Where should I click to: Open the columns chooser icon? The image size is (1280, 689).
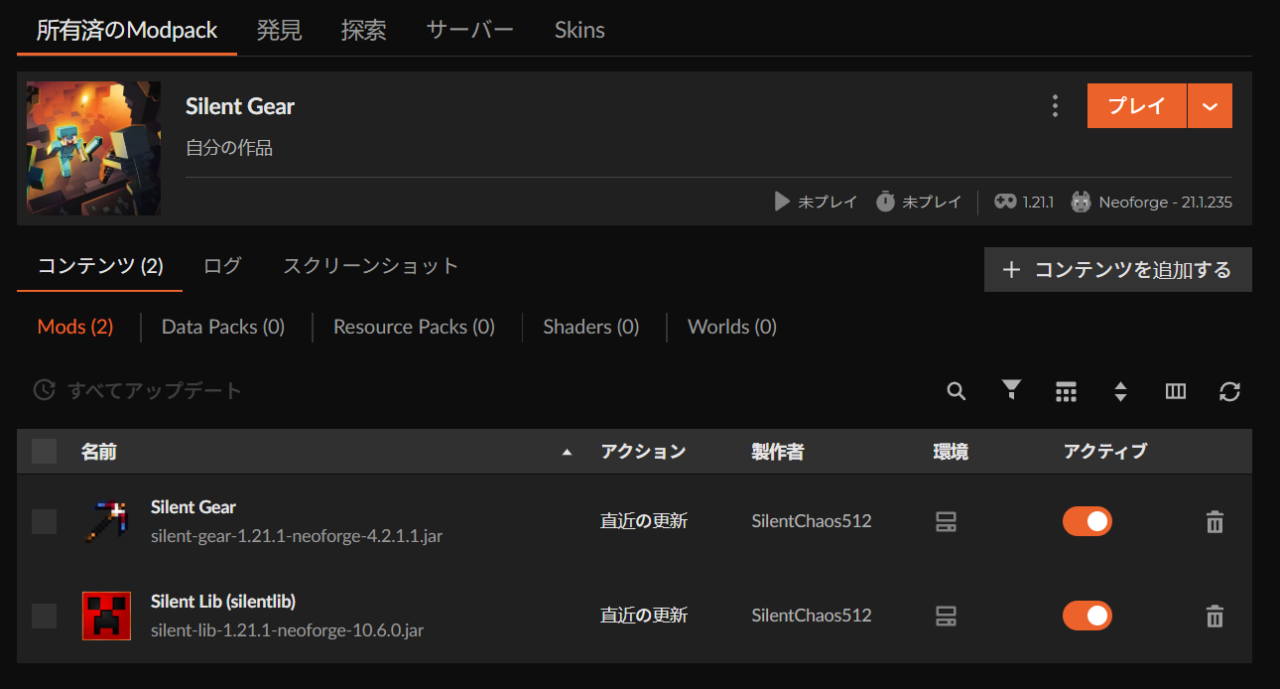tap(1176, 391)
